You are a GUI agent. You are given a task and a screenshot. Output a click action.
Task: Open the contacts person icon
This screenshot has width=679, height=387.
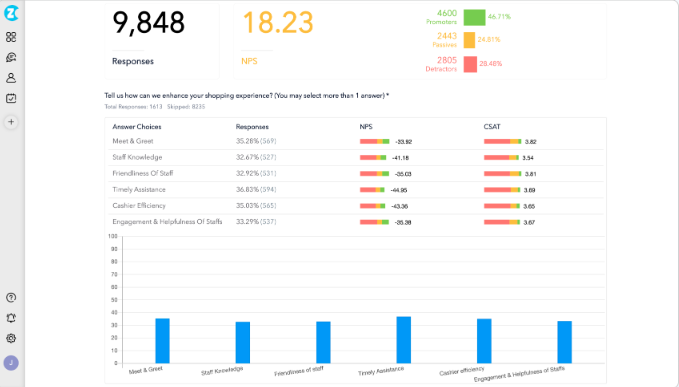click(11, 78)
